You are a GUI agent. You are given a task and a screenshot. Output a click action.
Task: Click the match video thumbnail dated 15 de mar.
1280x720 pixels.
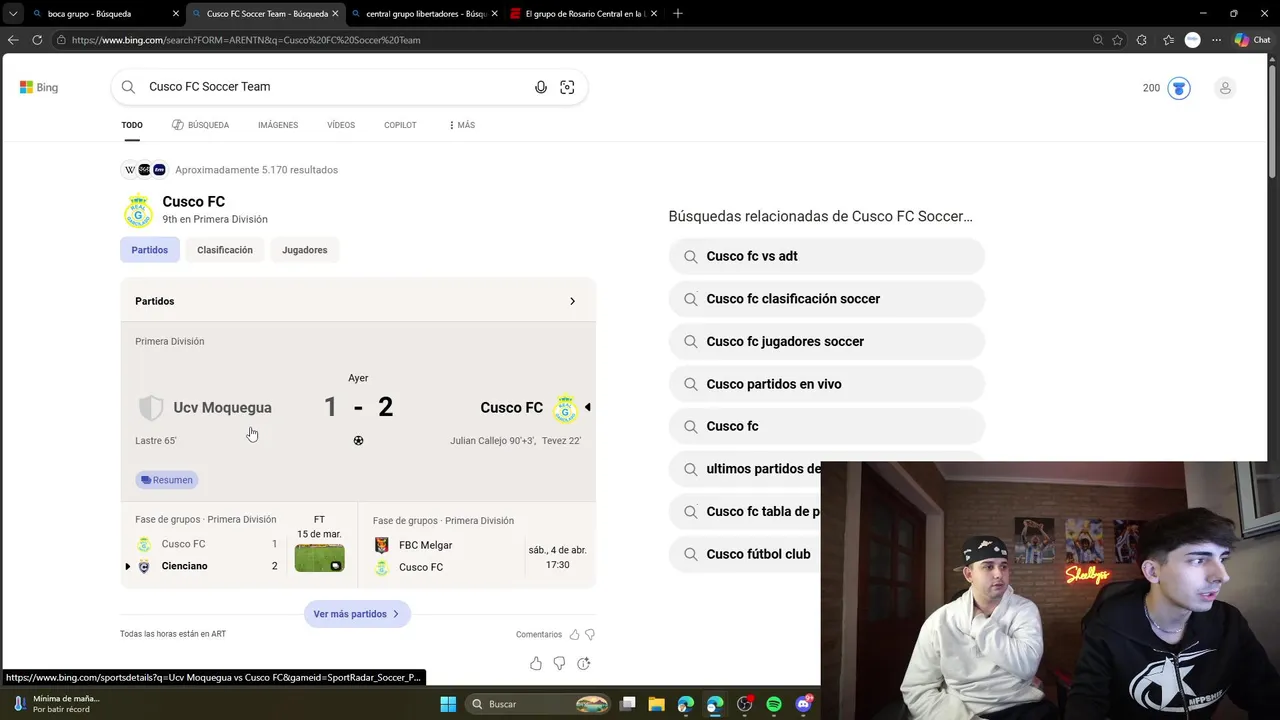[x=319, y=558]
